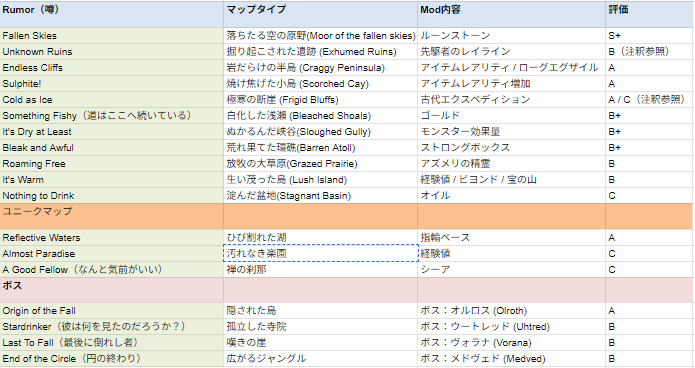Click the 'Barren Atoll' map cell
Screen dimensions: 695x368
click(320, 148)
